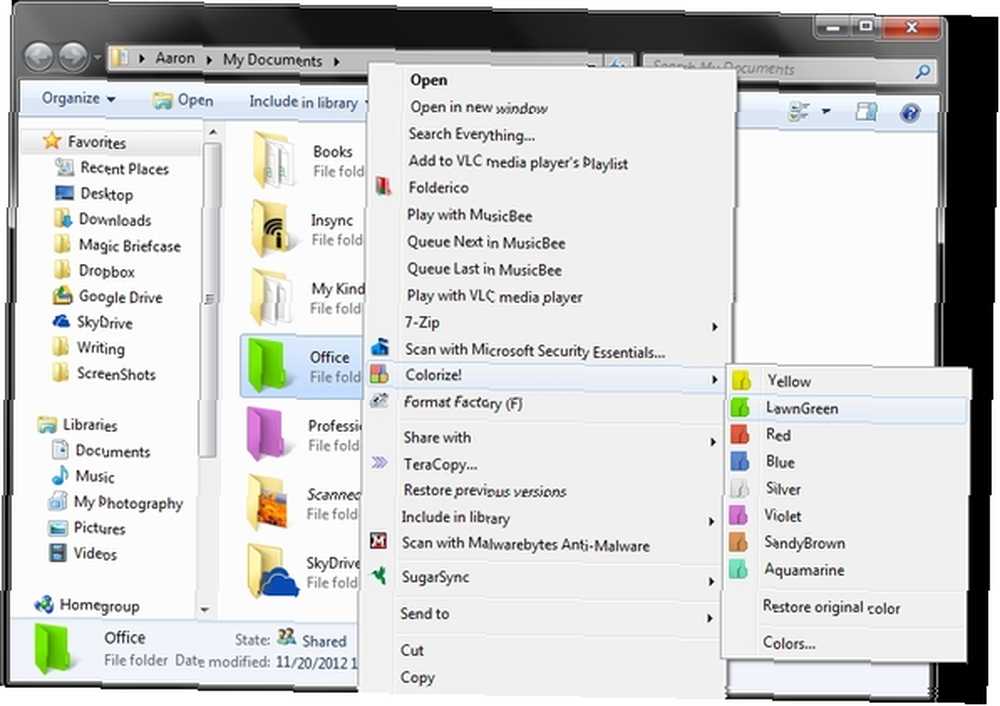This screenshot has width=1000, height=706.
Task: Click the Help question mark icon
Action: (910, 113)
